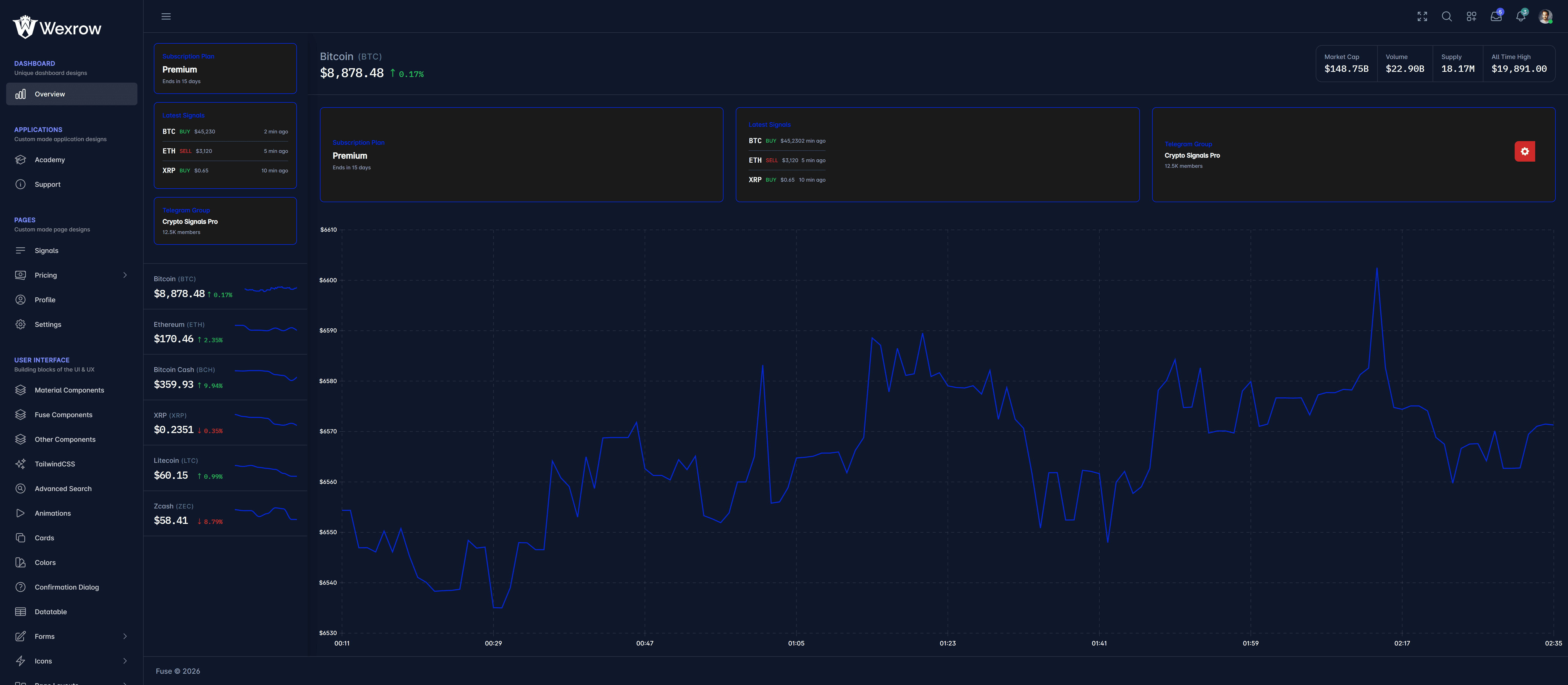Open the Support menu item
Screen dimensions: 1568x685
72,184
